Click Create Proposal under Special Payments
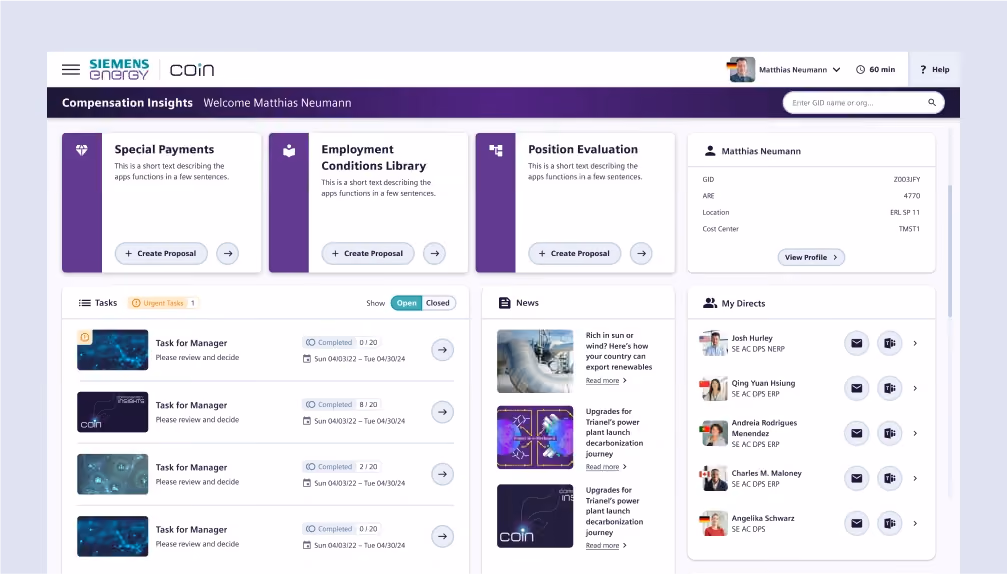 tap(161, 254)
